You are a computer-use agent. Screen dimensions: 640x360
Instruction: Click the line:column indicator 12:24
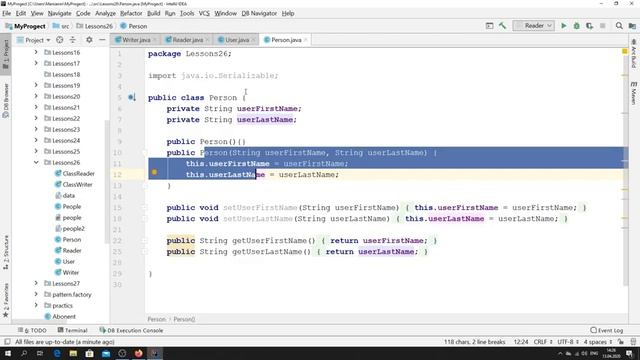pos(521,342)
